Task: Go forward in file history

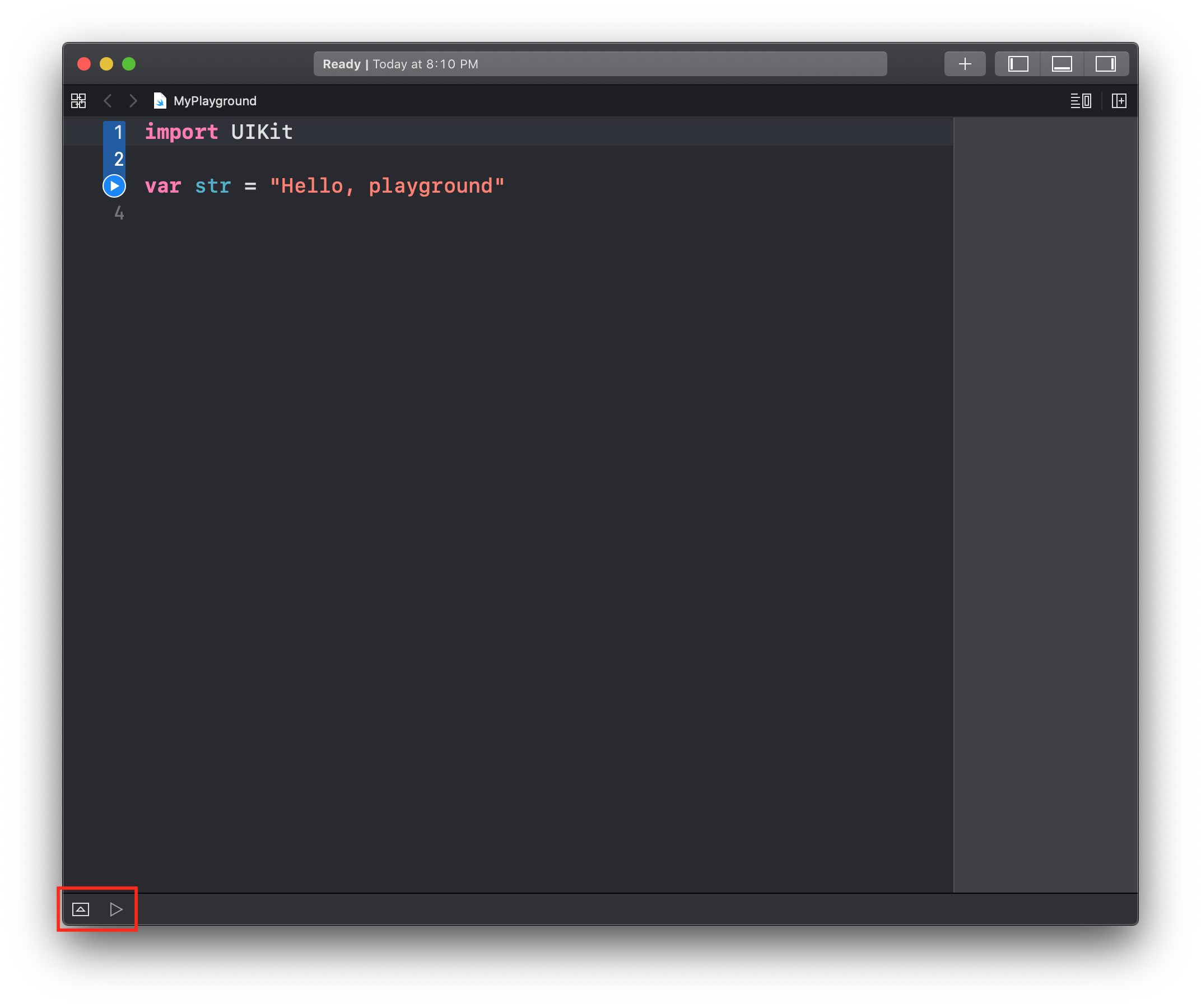Action: pyautogui.click(x=133, y=101)
